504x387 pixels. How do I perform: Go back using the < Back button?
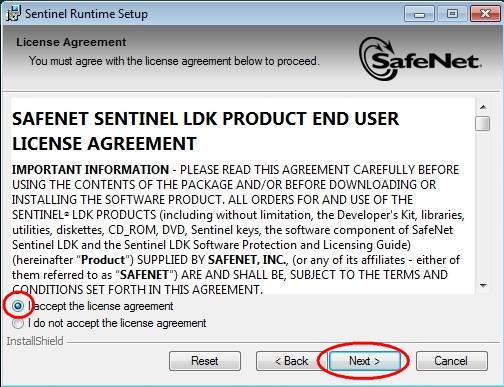292,361
